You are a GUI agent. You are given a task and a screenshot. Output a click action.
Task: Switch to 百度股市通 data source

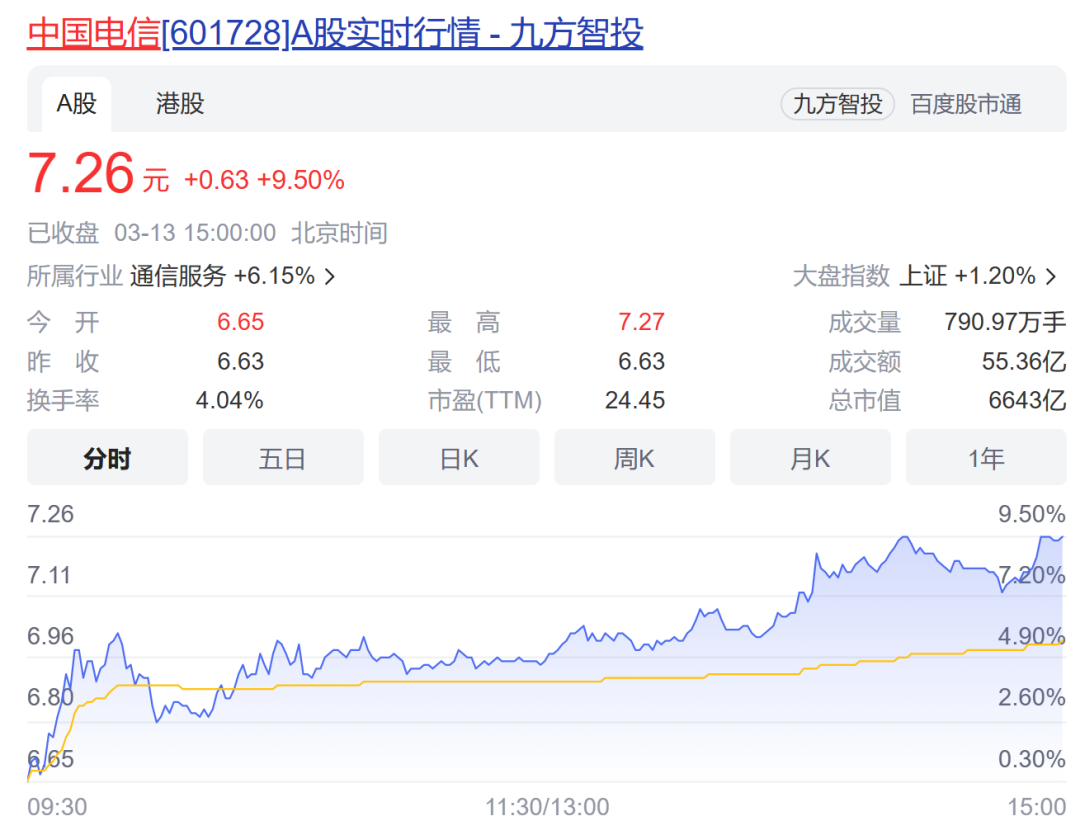coord(966,104)
